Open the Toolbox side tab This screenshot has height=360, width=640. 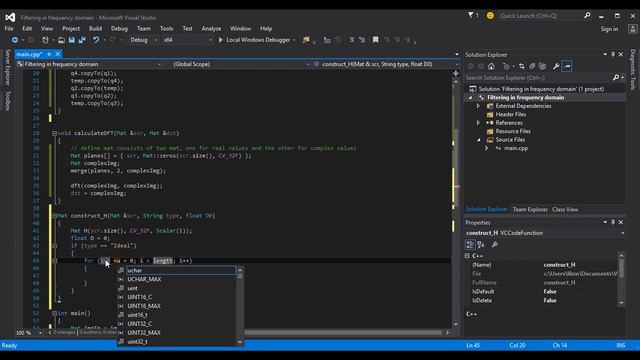click(7, 100)
